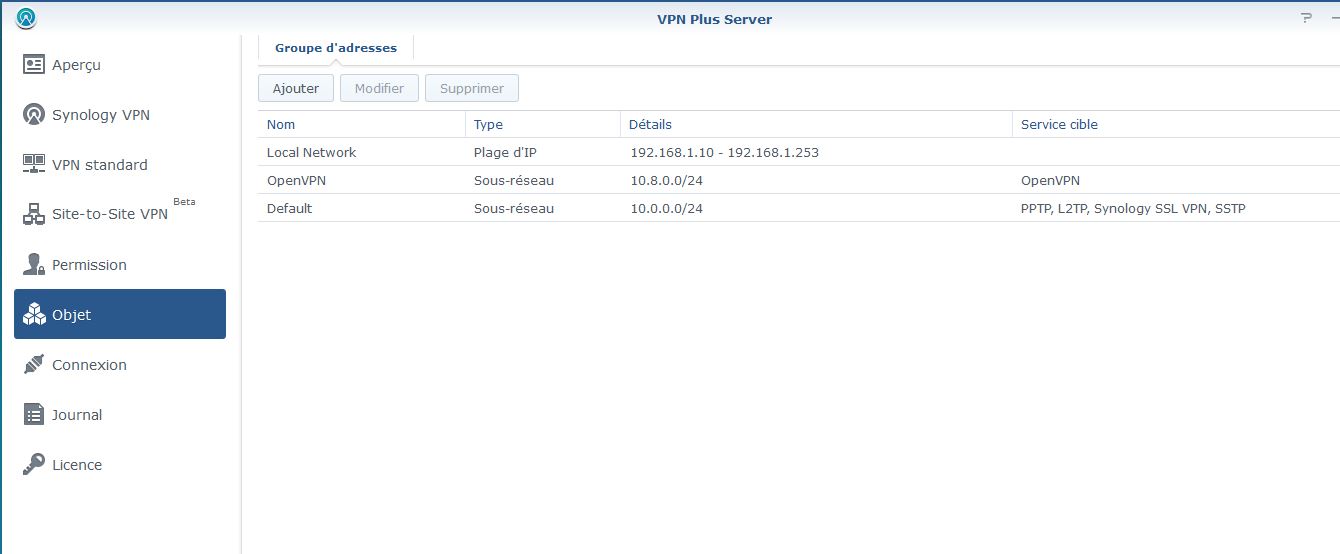This screenshot has width=1340, height=554.
Task: Open help with the question mark icon
Action: 1306,19
